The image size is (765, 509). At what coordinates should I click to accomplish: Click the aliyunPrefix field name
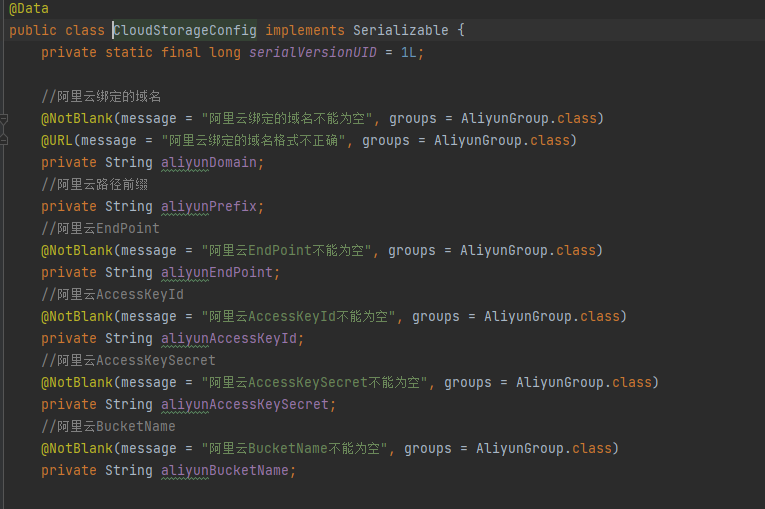coord(209,206)
